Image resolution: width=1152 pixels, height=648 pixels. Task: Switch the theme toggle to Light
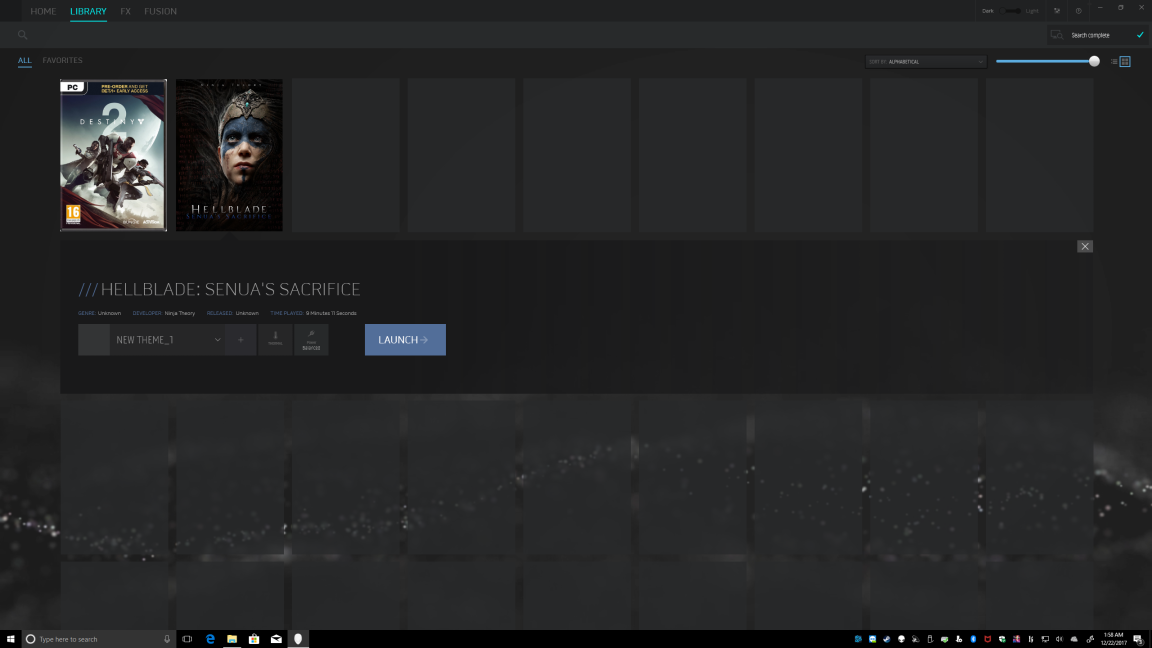1033,11
